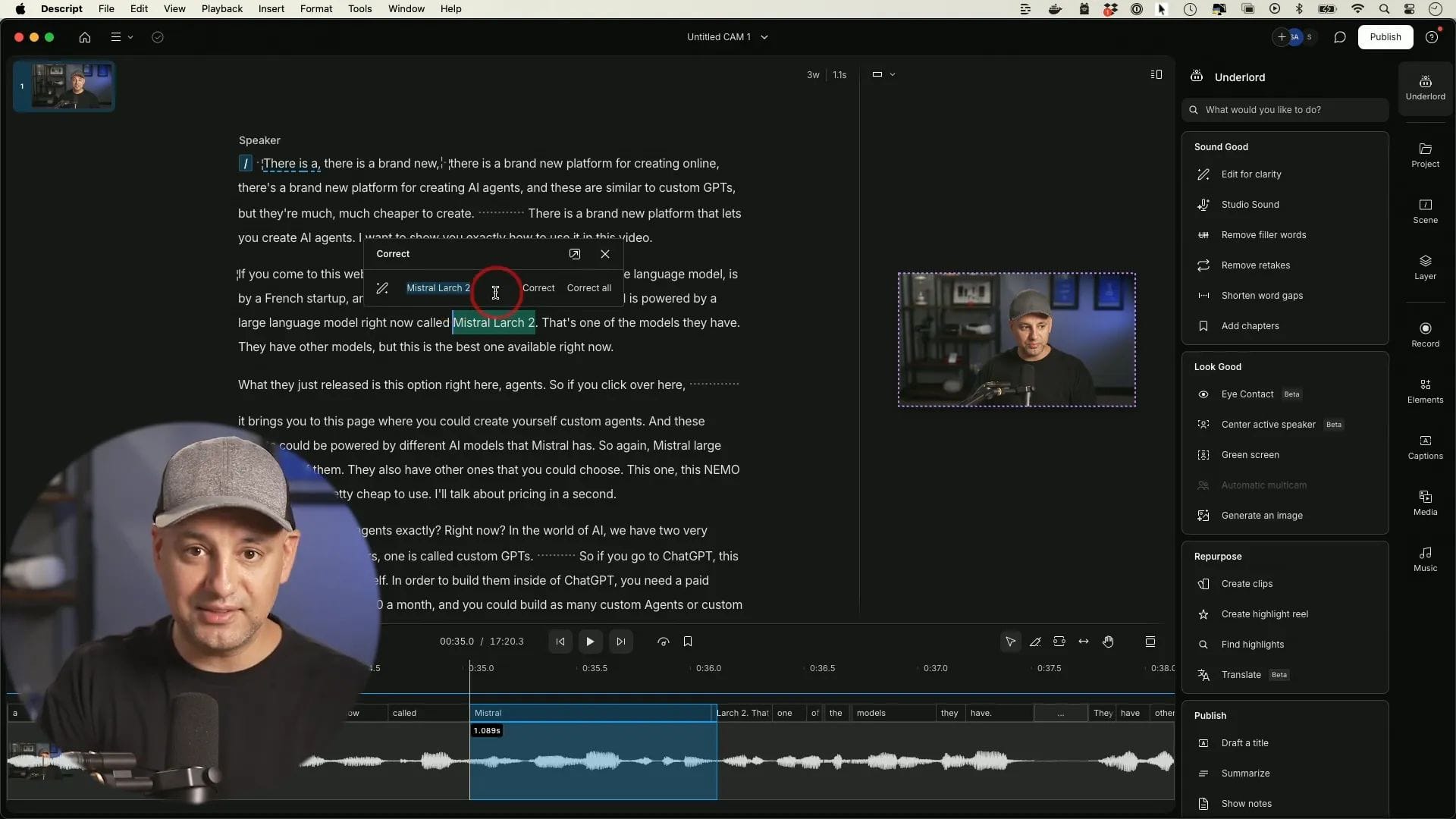The height and width of the screenshot is (819, 1456).
Task: Open the Insert menu
Action: (x=271, y=9)
